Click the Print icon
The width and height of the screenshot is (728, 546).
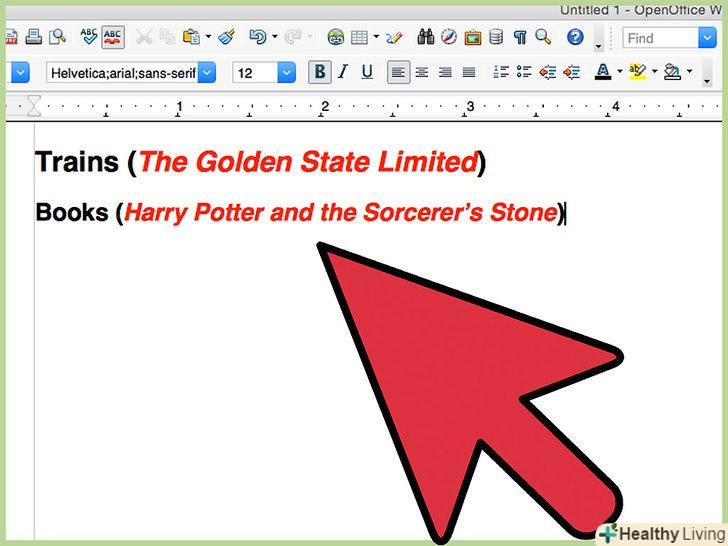click(x=33, y=36)
